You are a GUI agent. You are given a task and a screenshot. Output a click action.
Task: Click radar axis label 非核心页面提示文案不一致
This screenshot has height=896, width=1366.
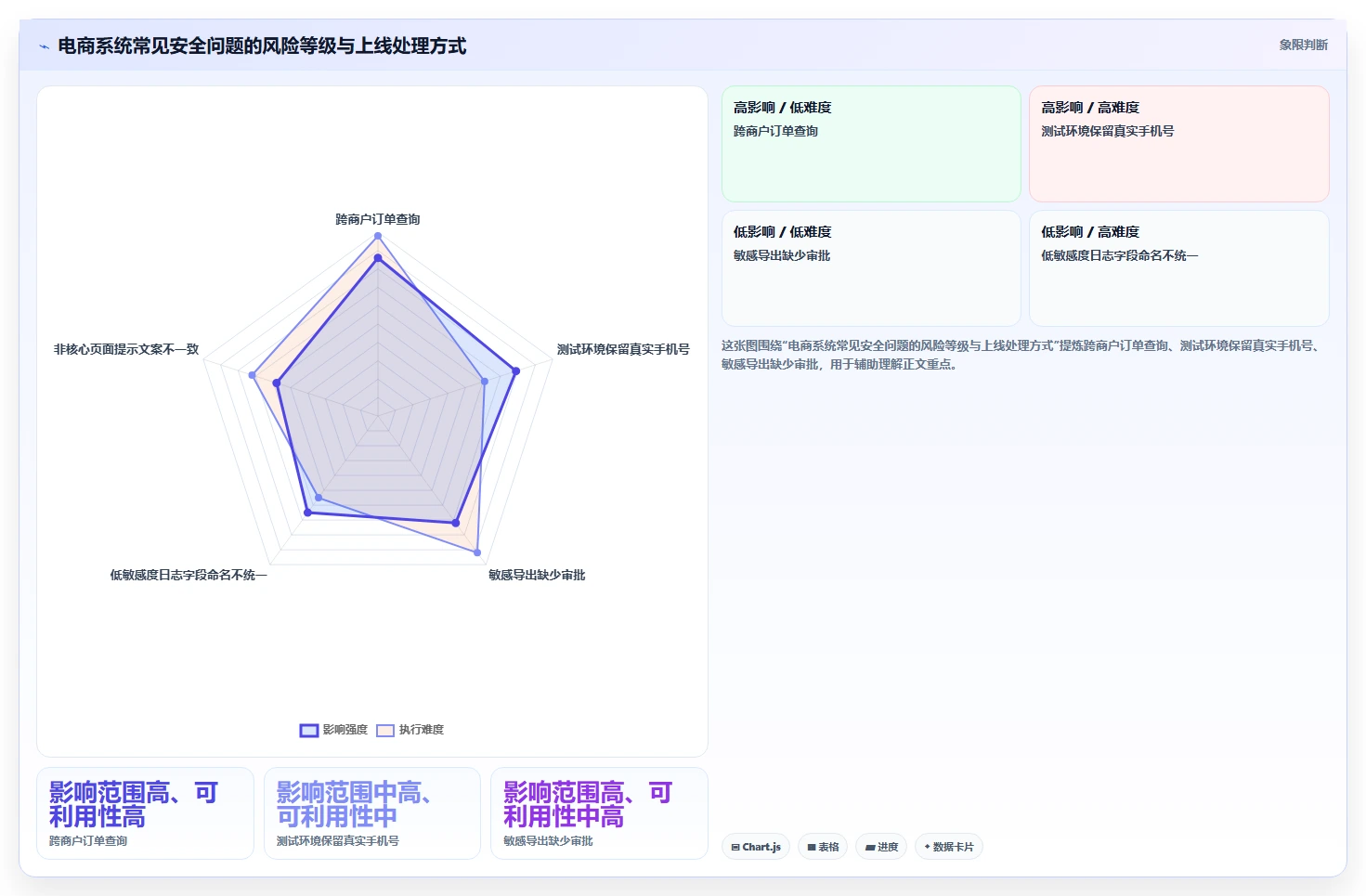[126, 349]
